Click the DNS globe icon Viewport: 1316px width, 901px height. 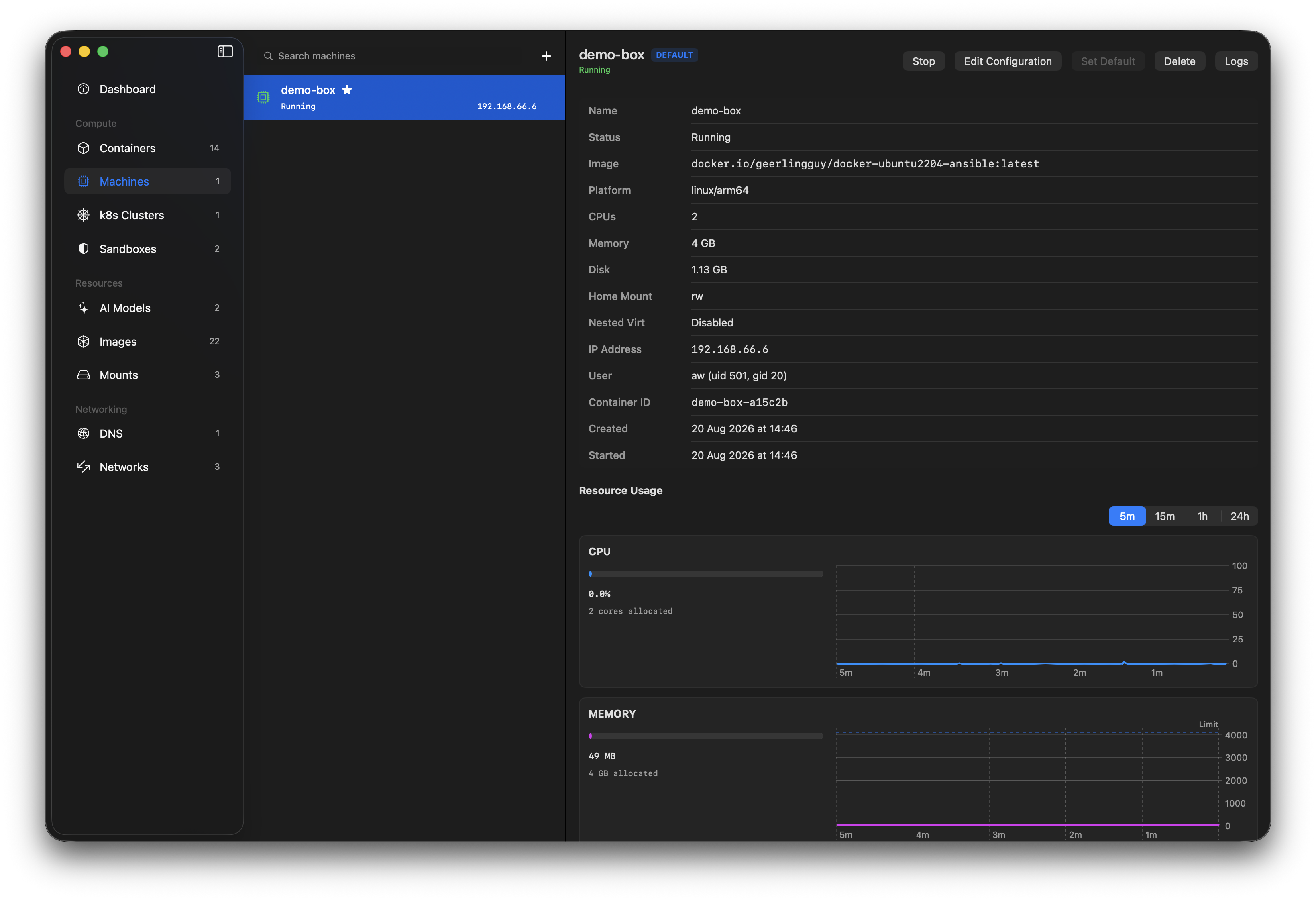coord(83,433)
